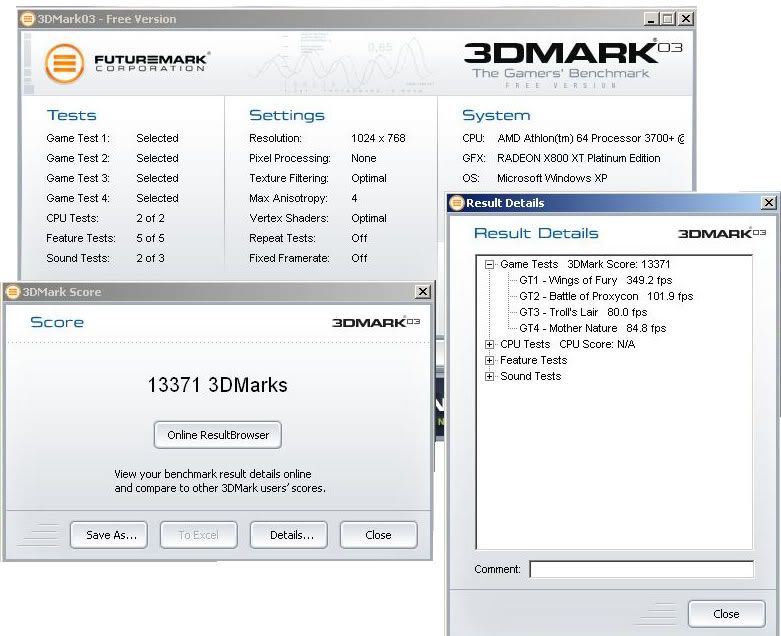Viewport: 781px width, 636px height.
Task: Expand the CPU Tests tree node
Action: pyautogui.click(x=490, y=344)
